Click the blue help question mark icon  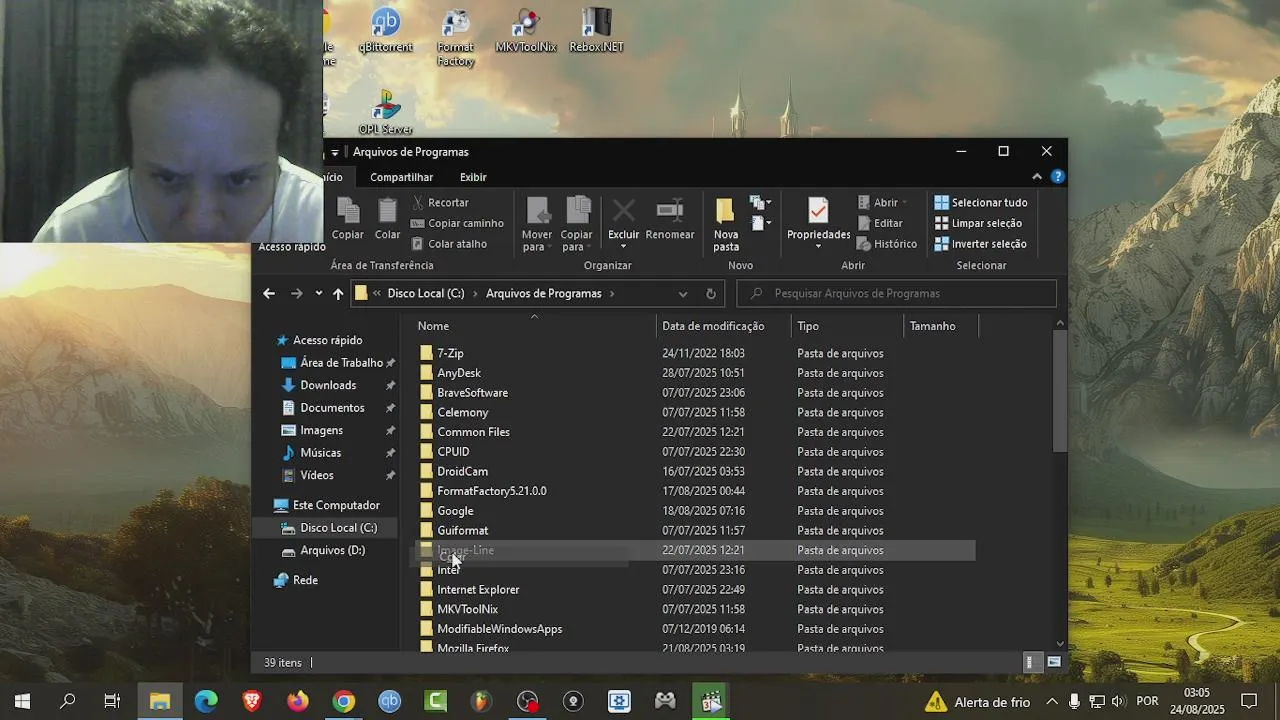click(x=1057, y=176)
